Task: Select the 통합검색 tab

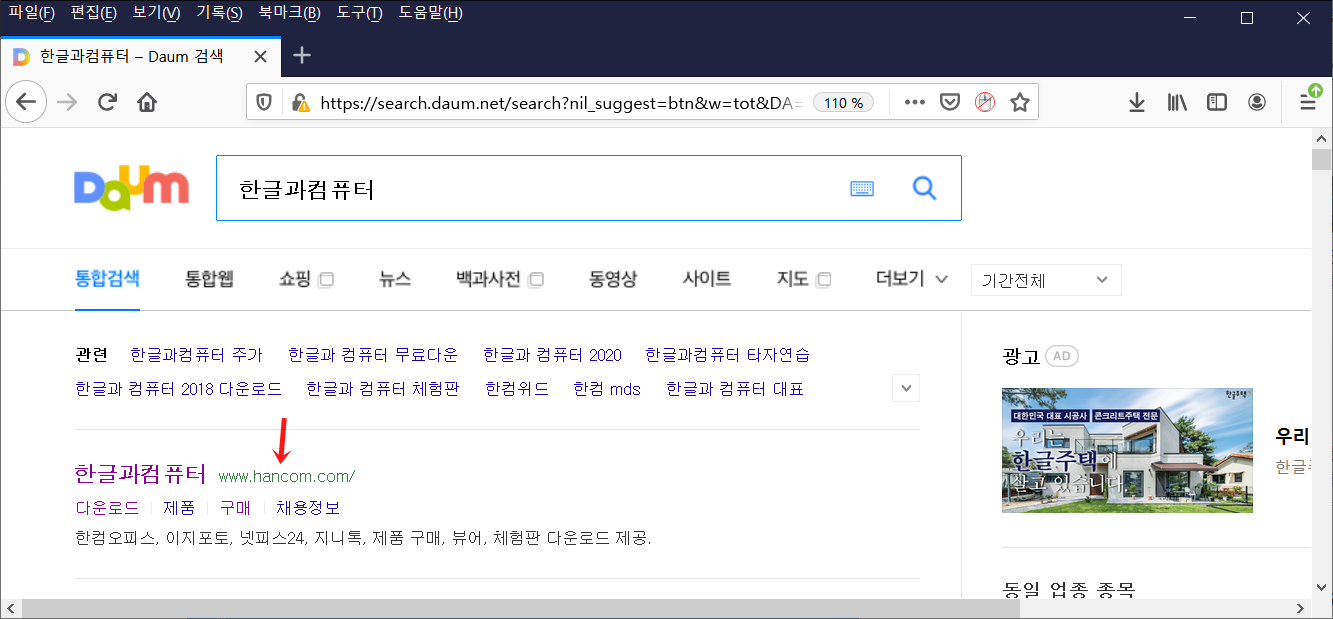Action: tap(107, 279)
